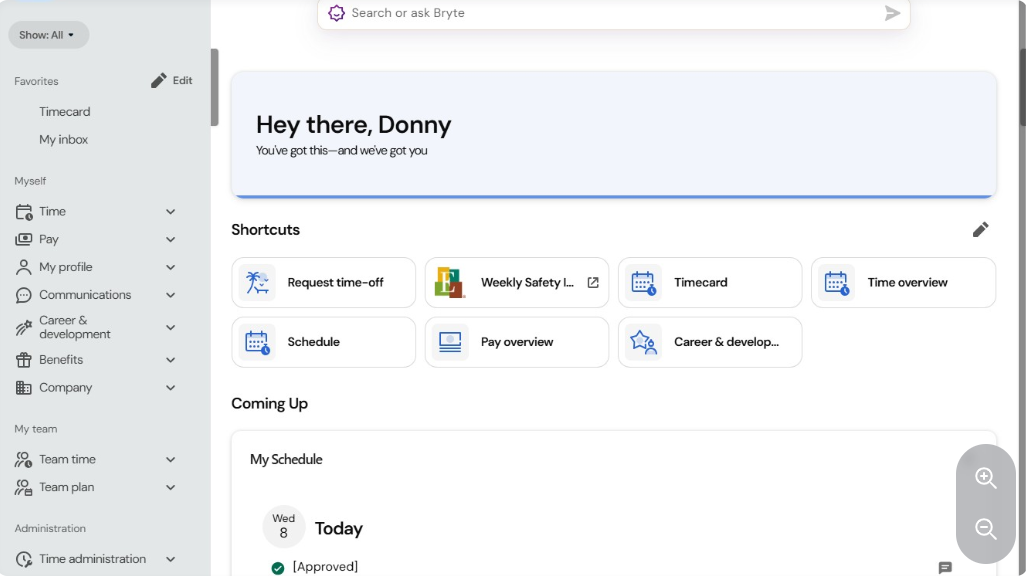Click the "[Approved]" status text
1026x578 pixels.
[x=325, y=567]
